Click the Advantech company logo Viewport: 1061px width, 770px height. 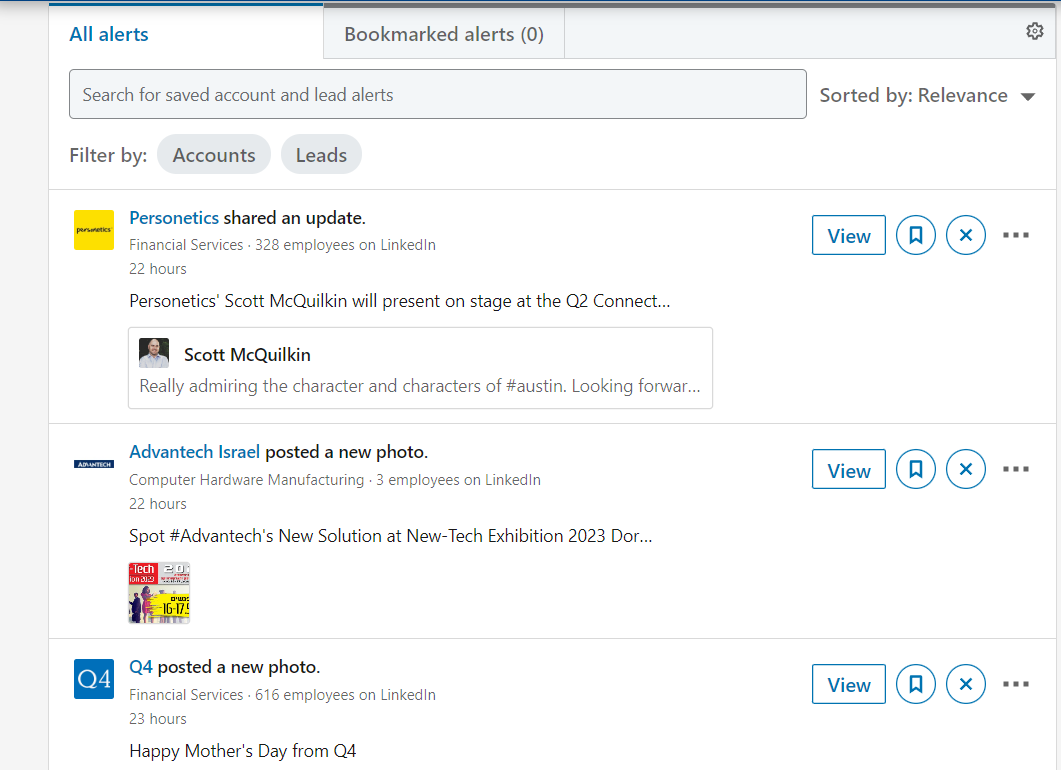point(94,464)
